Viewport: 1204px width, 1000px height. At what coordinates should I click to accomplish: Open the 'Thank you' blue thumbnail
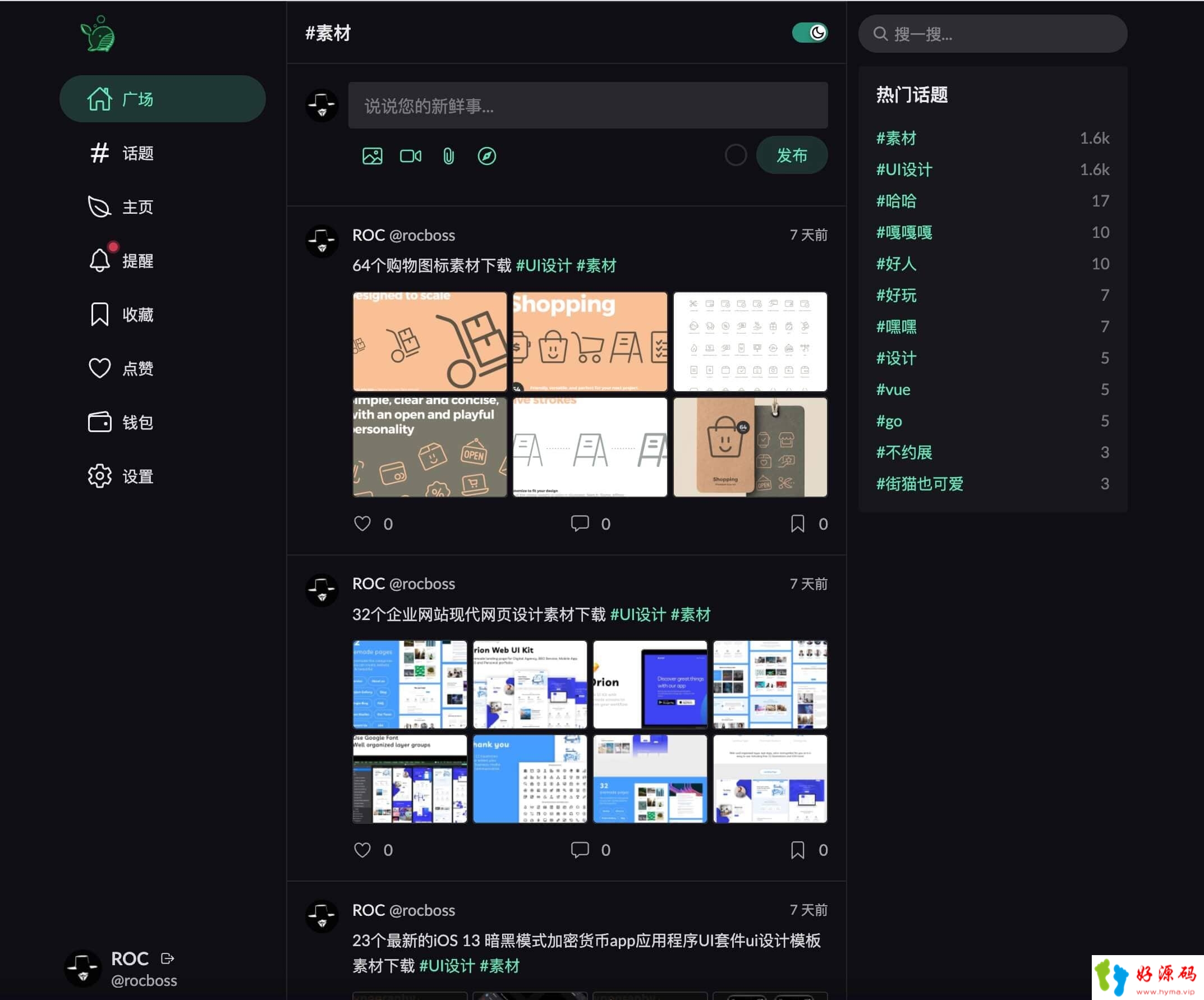coord(530,779)
